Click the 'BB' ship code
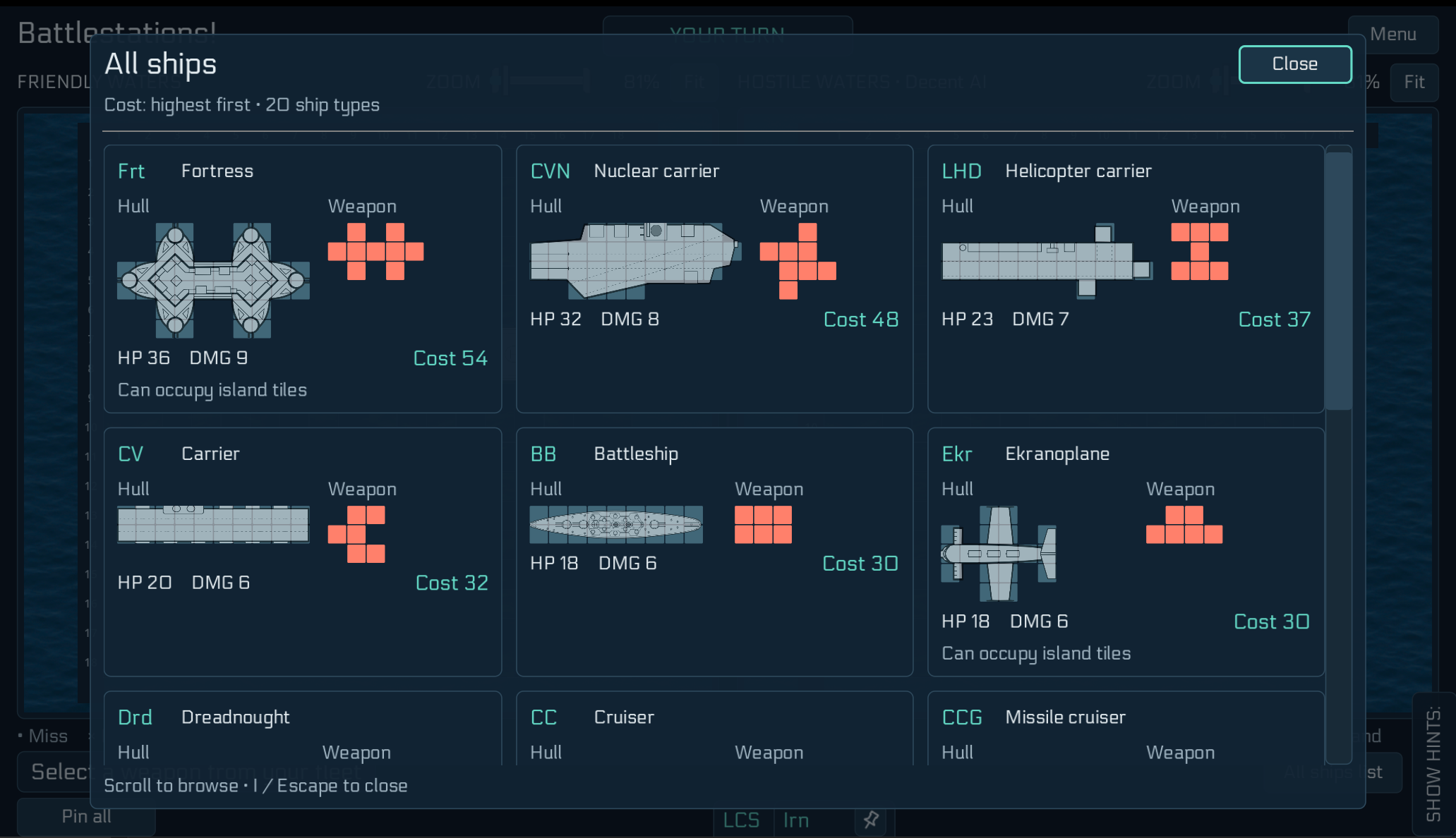 pyautogui.click(x=543, y=454)
